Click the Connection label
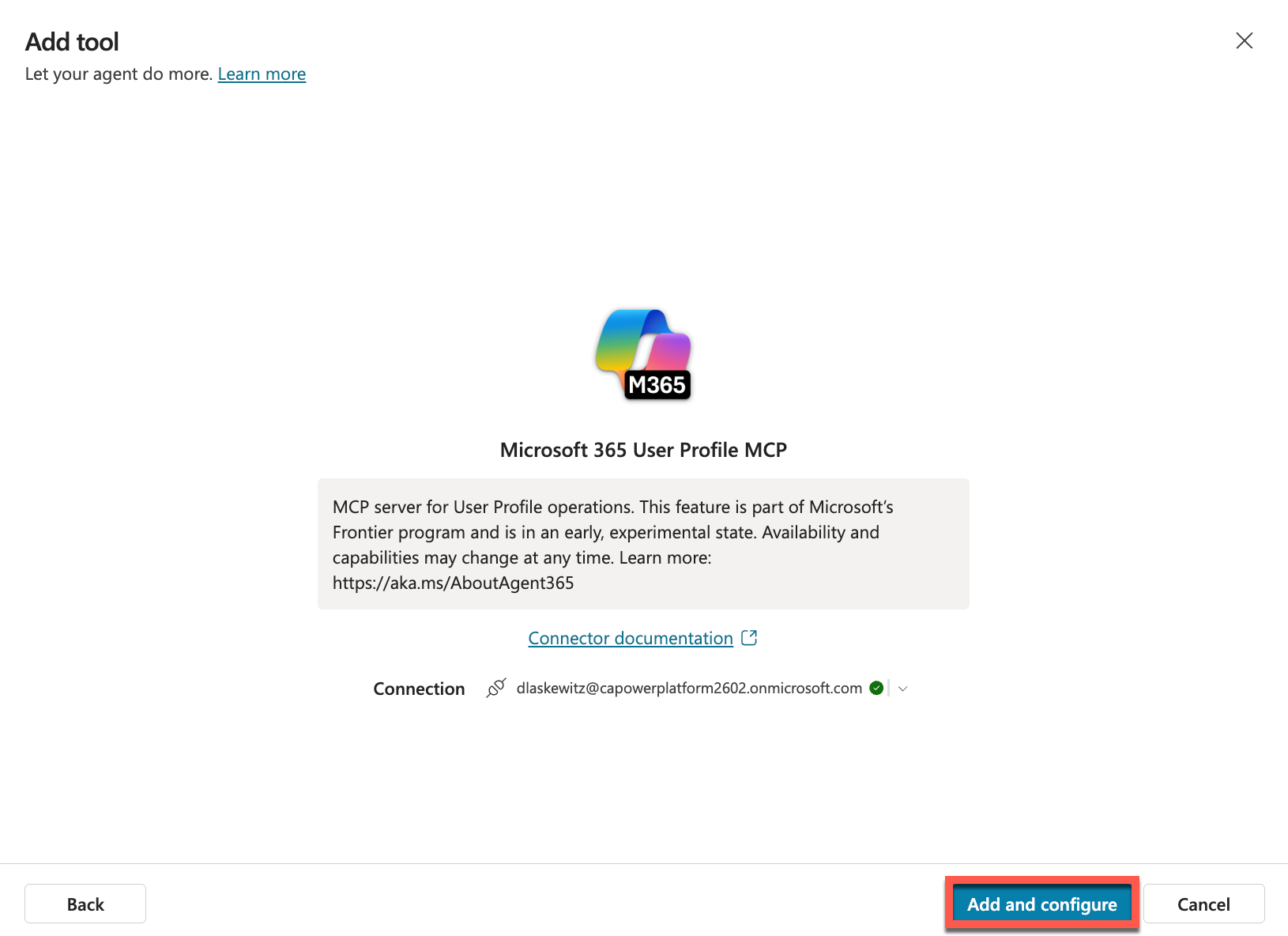This screenshot has width=1288, height=936. (419, 688)
